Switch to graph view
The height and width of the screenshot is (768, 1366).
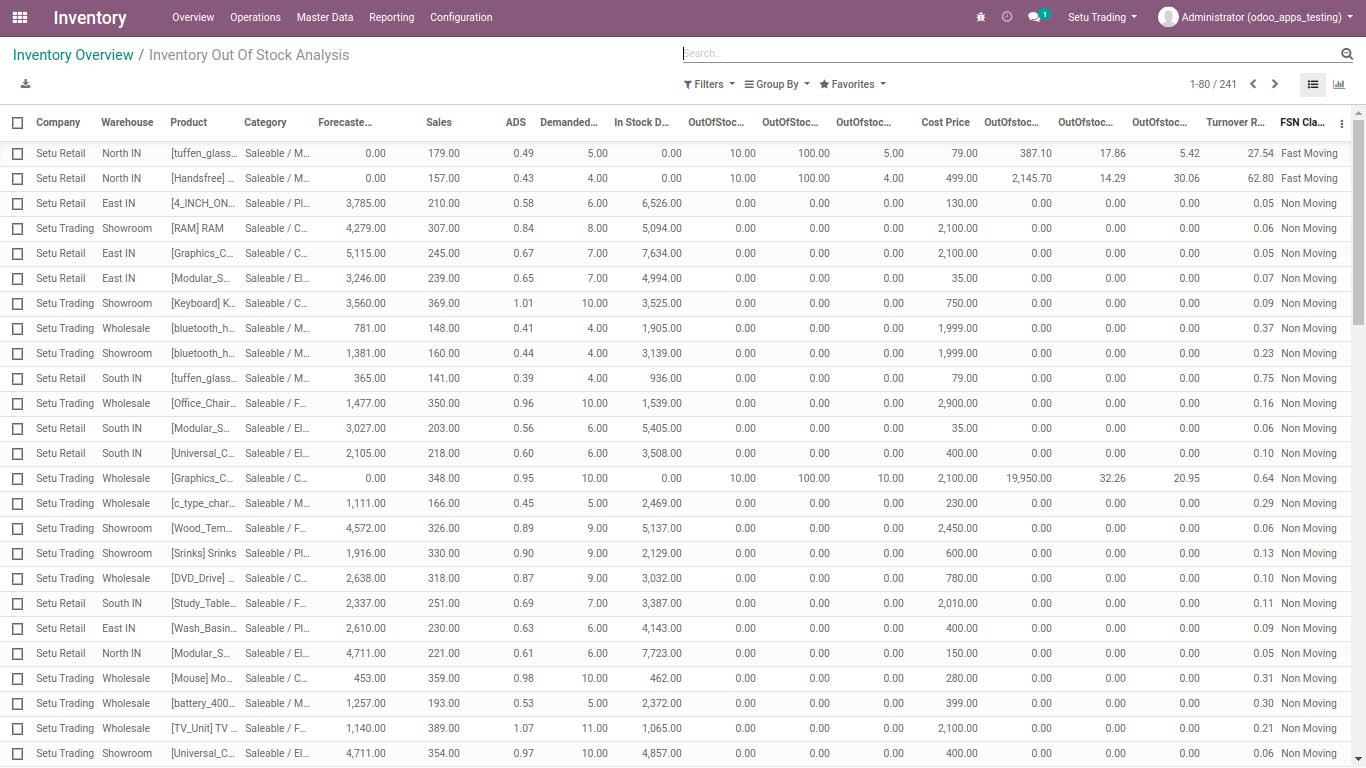click(x=1339, y=84)
